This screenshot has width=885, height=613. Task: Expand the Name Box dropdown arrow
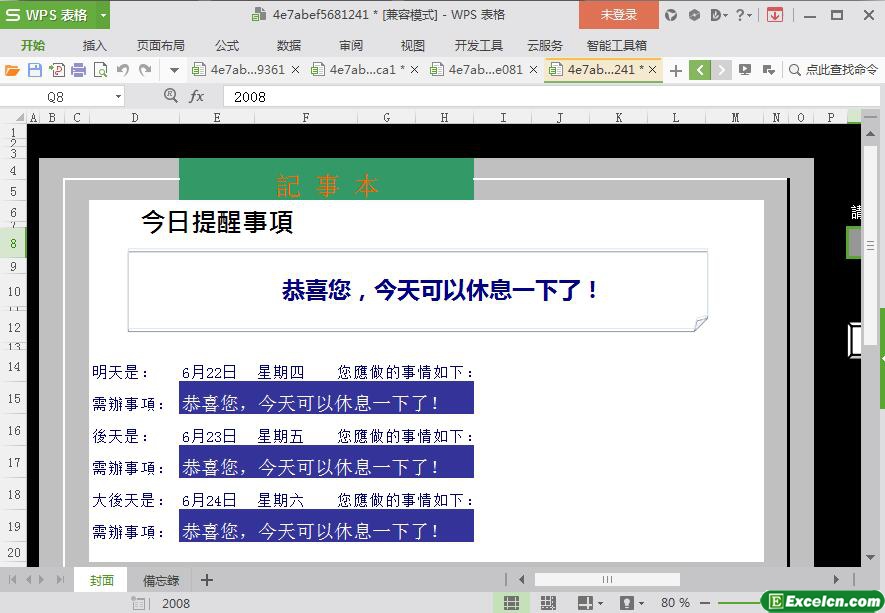coord(118,97)
